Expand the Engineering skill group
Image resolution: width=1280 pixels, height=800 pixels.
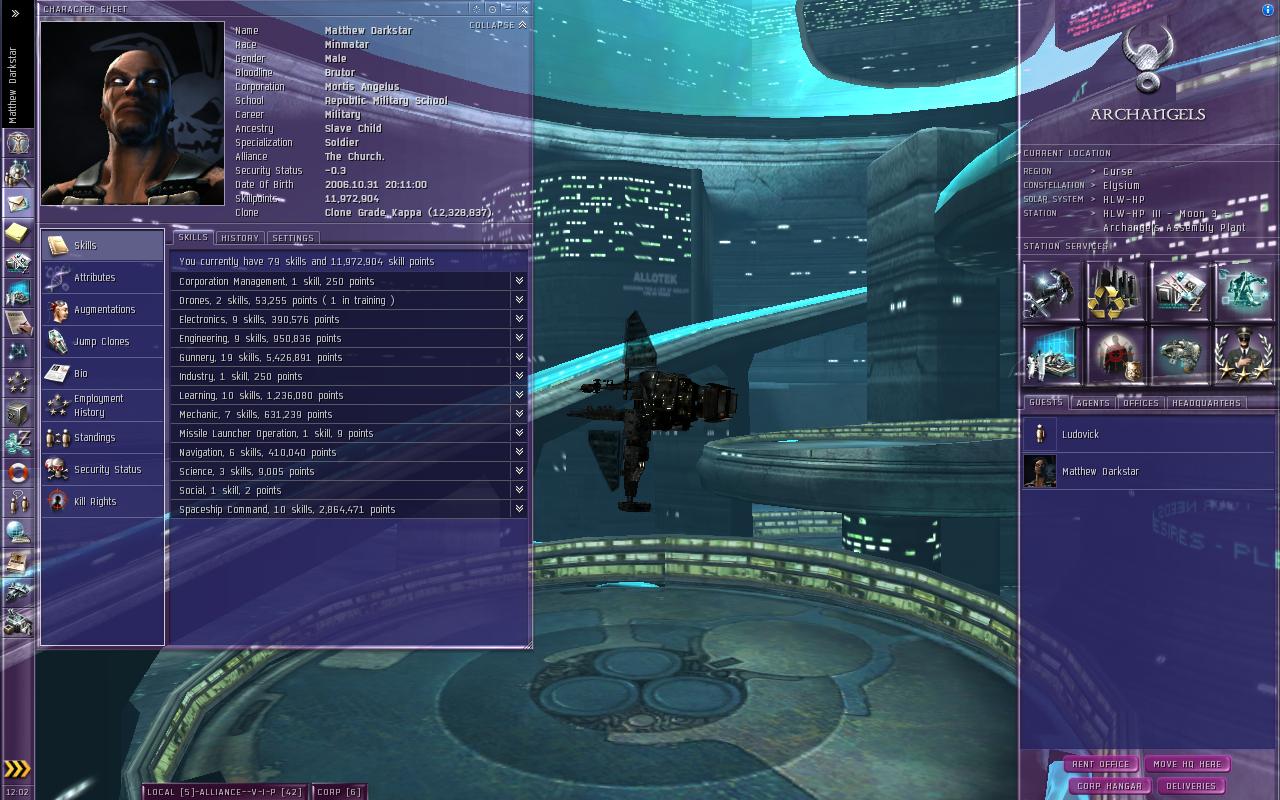tap(519, 338)
